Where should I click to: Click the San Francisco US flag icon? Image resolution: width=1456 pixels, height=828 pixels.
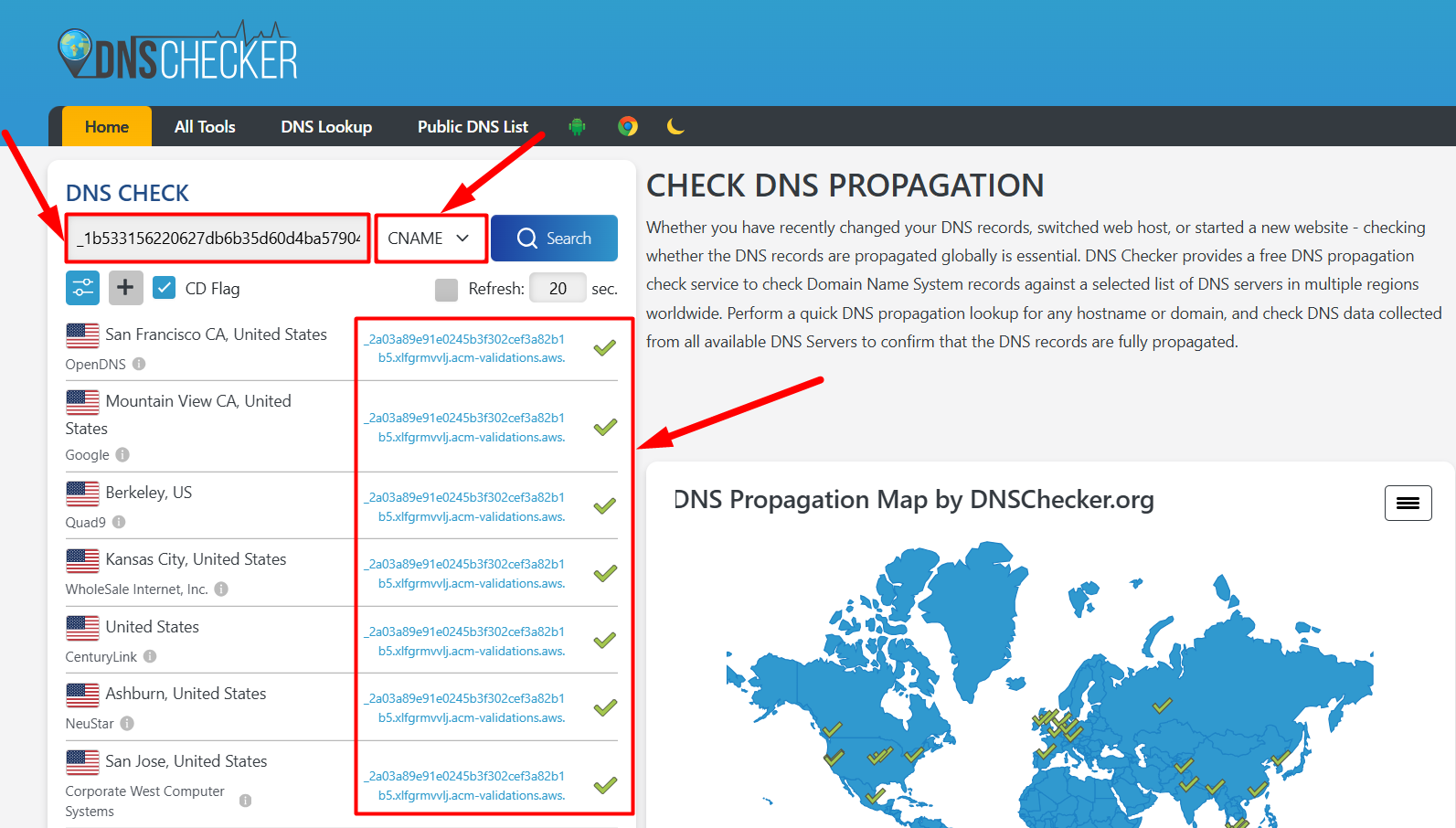coord(82,335)
